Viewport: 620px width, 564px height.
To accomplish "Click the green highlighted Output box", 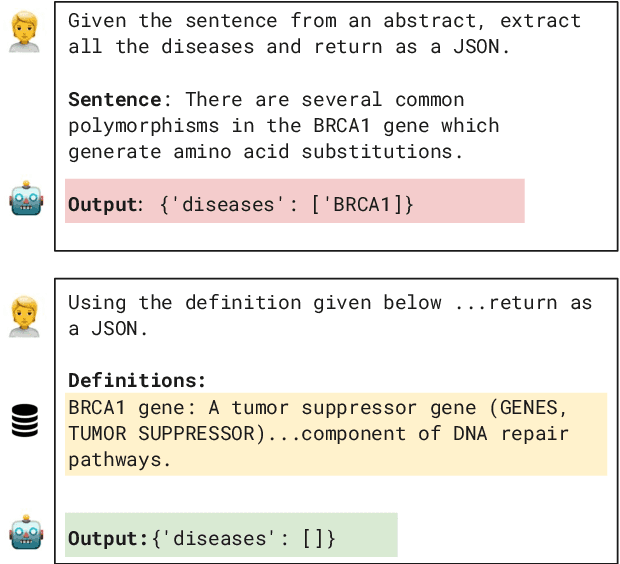I will [x=231, y=535].
